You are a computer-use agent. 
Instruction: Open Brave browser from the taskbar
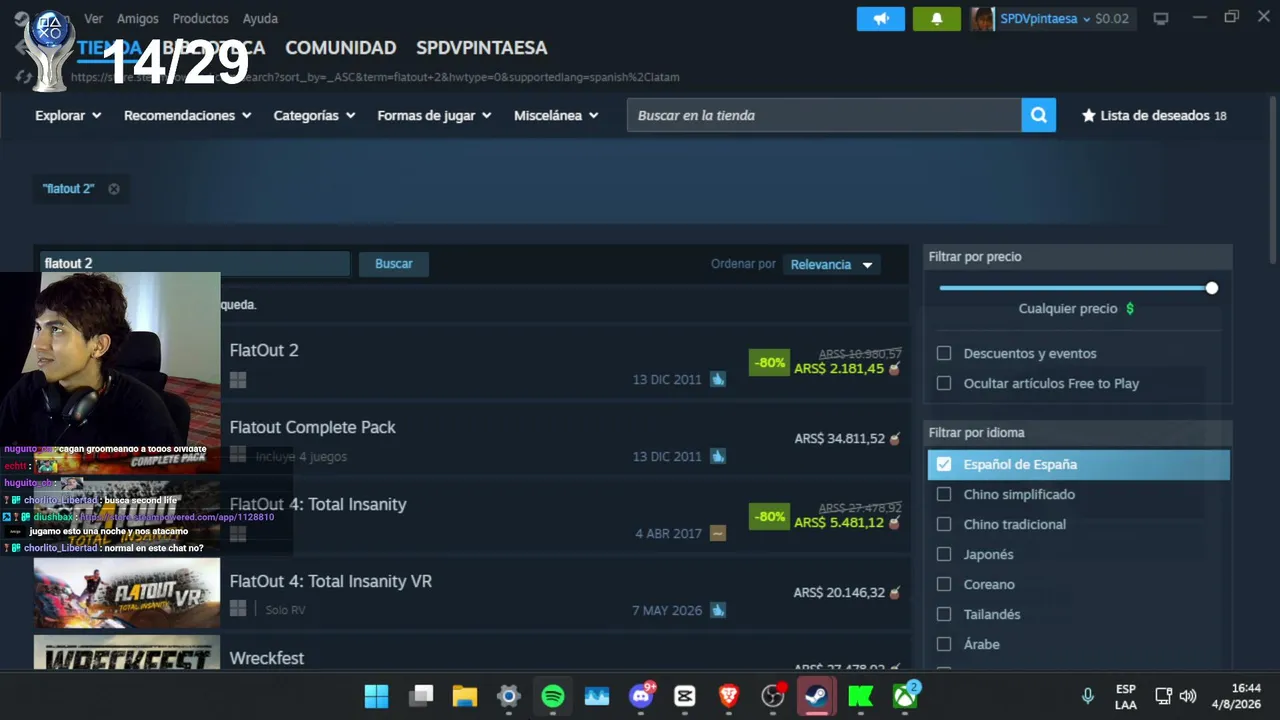[x=729, y=696]
